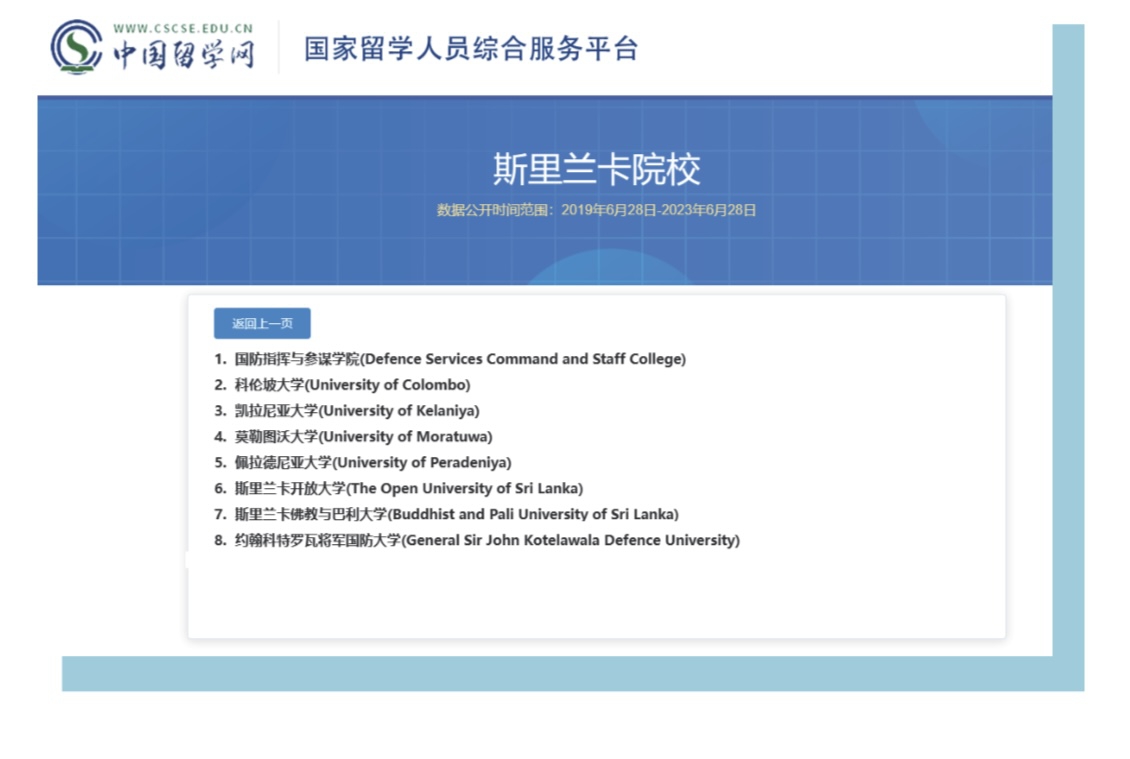Screen dimensions: 1130x759
Task: Select University of Colombo entry
Action: [352, 385]
